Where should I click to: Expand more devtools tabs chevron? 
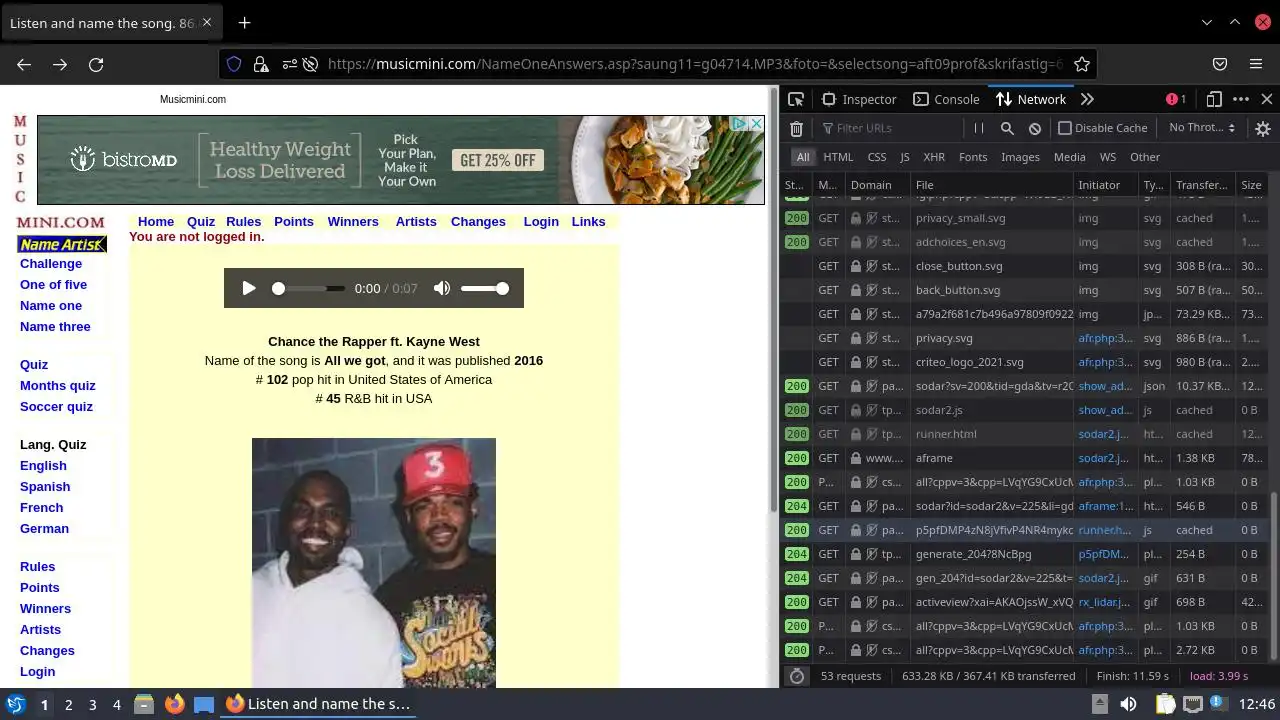pos(1088,99)
